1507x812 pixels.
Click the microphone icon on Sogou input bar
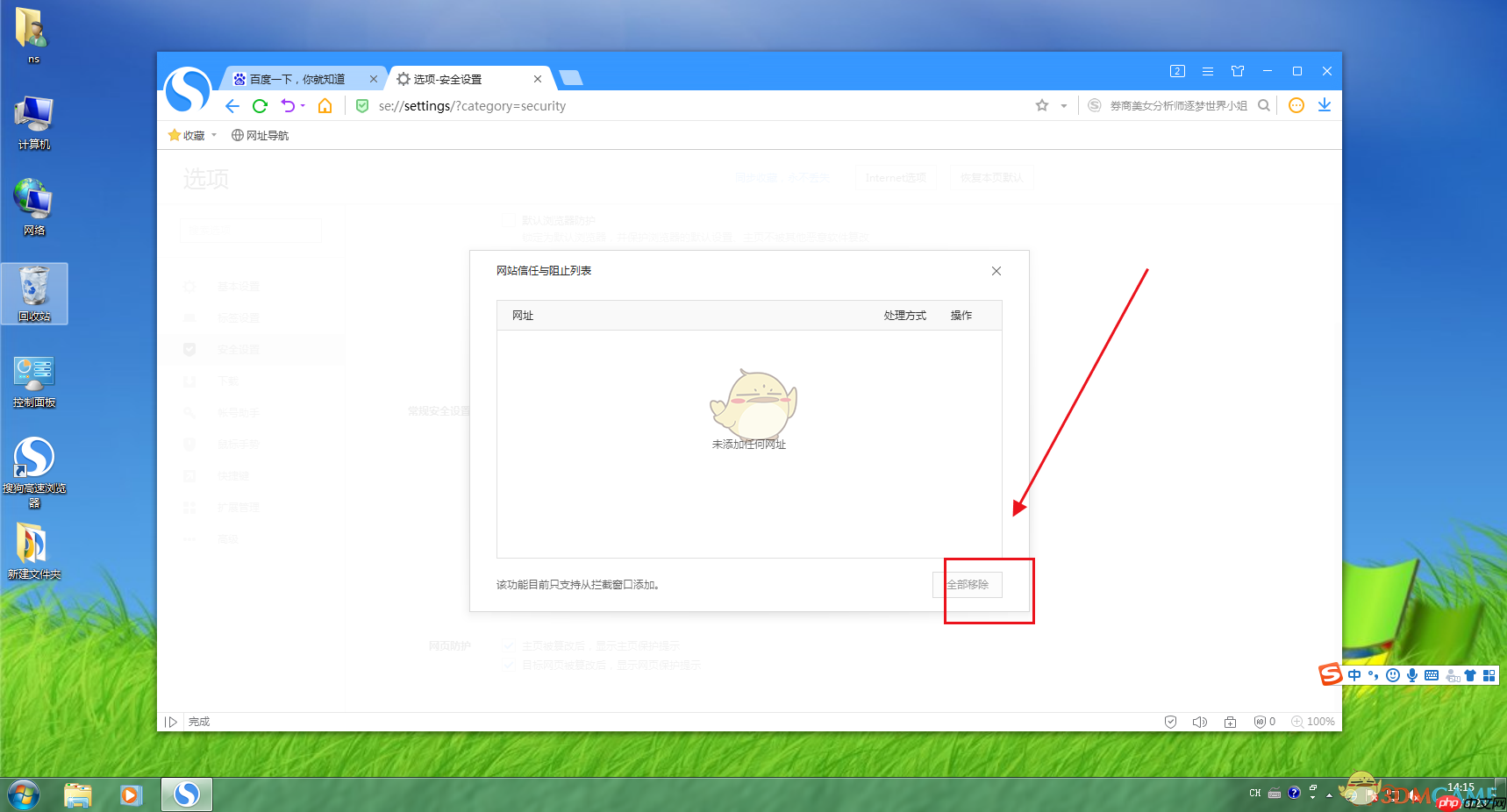(1412, 675)
